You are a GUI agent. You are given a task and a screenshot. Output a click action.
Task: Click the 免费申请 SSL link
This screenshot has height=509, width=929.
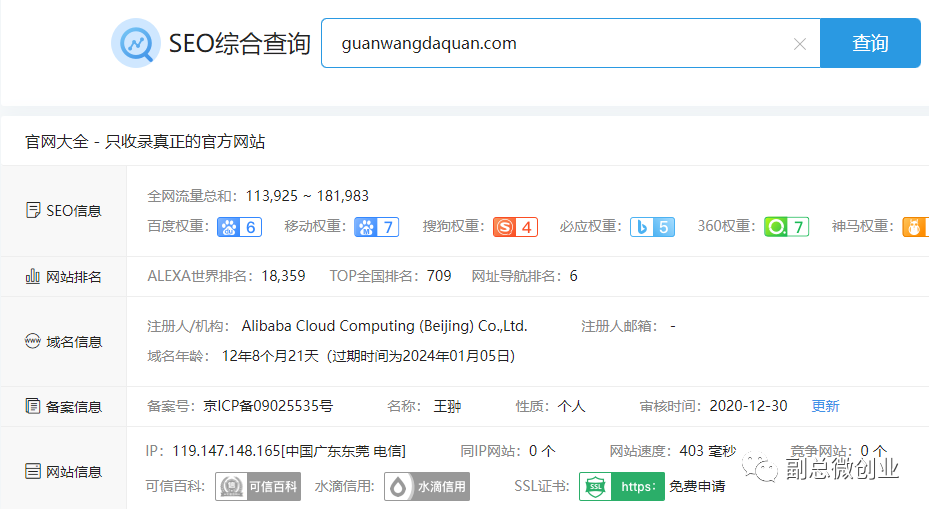click(697, 486)
